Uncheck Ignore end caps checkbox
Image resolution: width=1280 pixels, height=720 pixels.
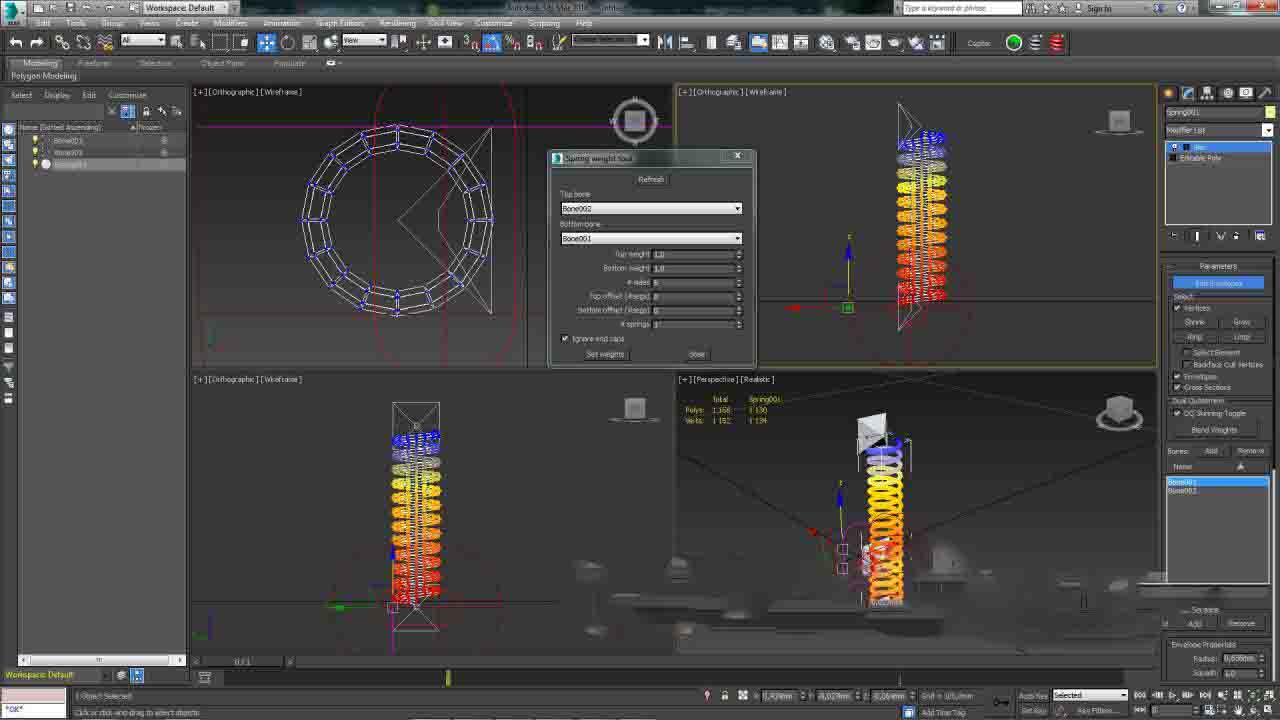(x=565, y=339)
